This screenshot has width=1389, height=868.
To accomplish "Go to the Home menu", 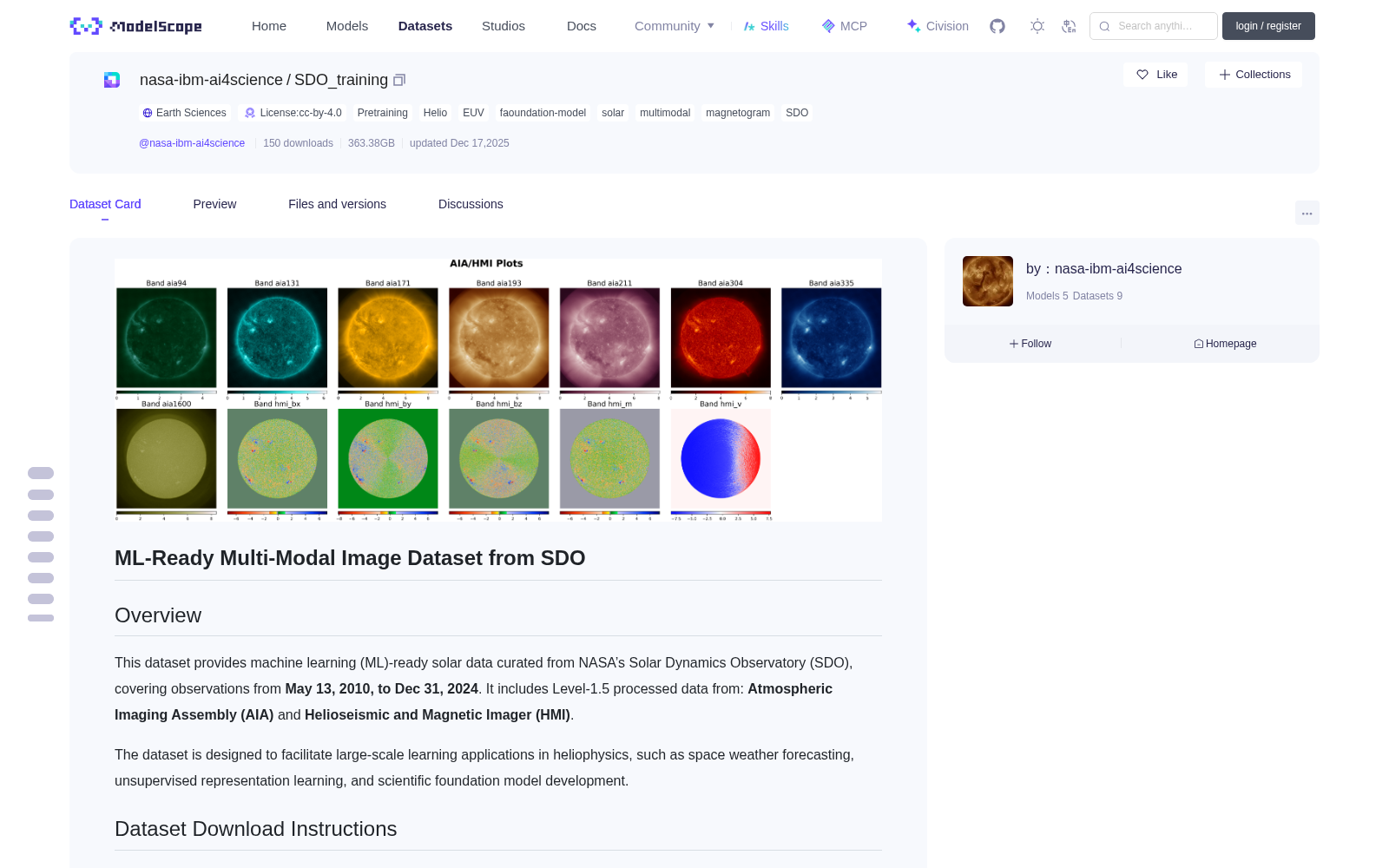I will (x=269, y=26).
